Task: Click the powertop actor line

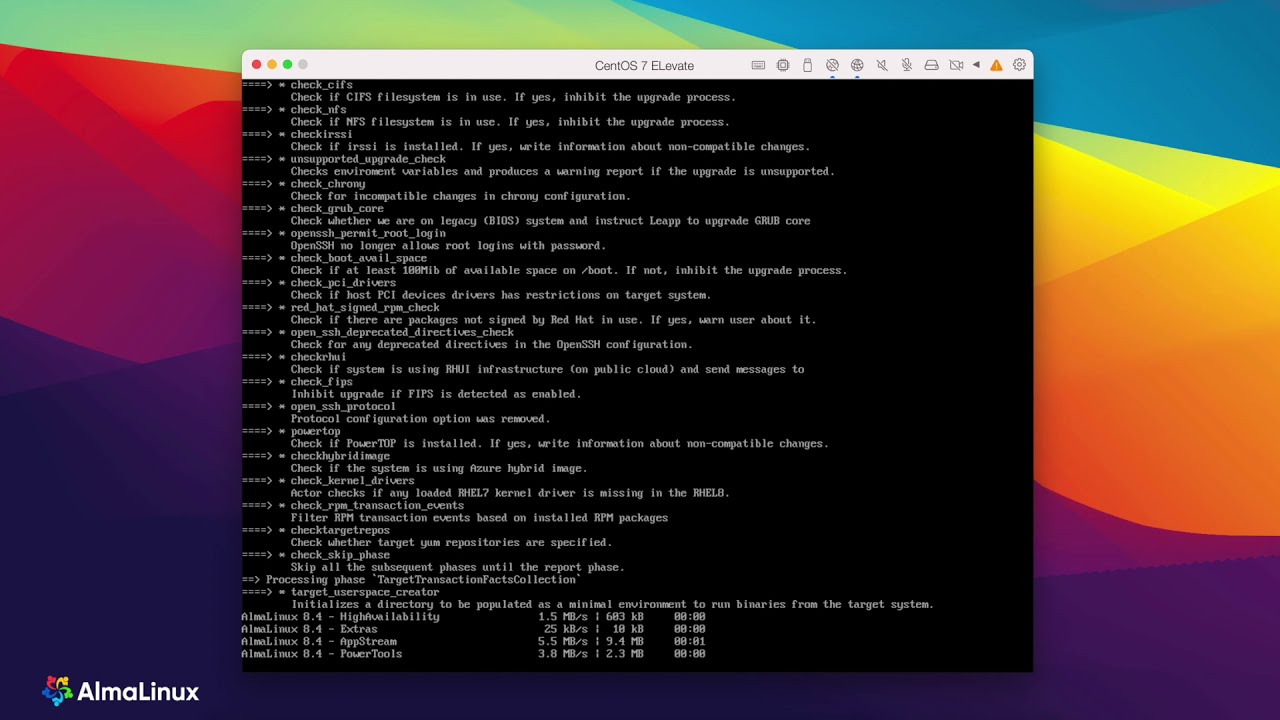Action: pos(291,431)
